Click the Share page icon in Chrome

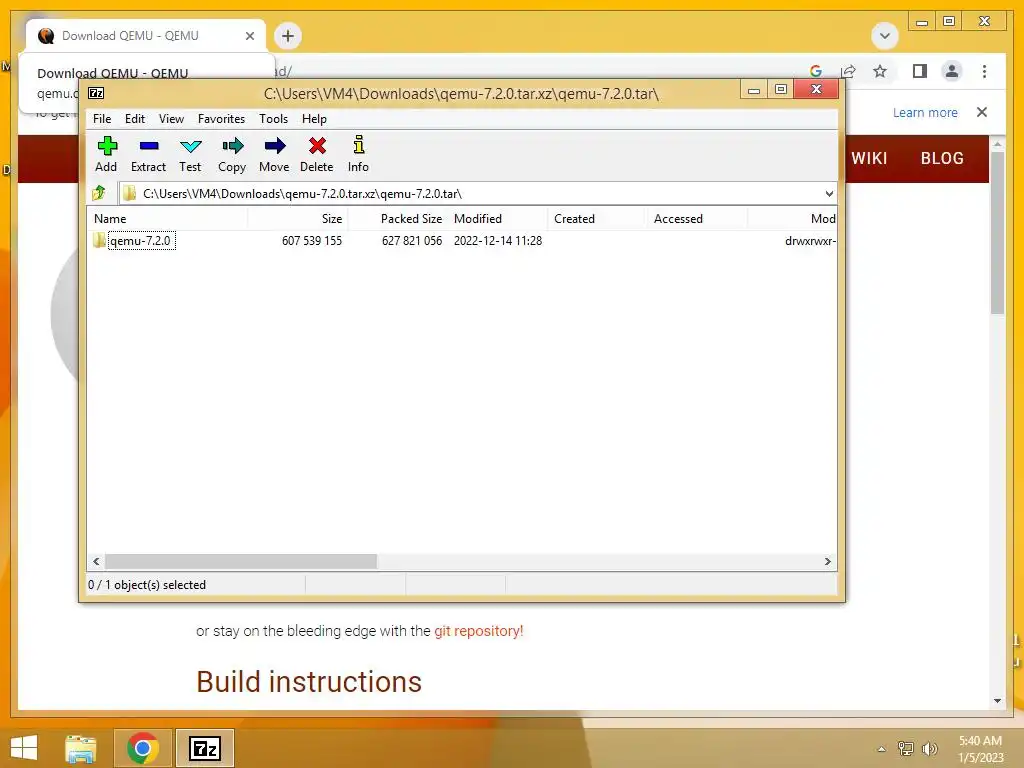848,71
